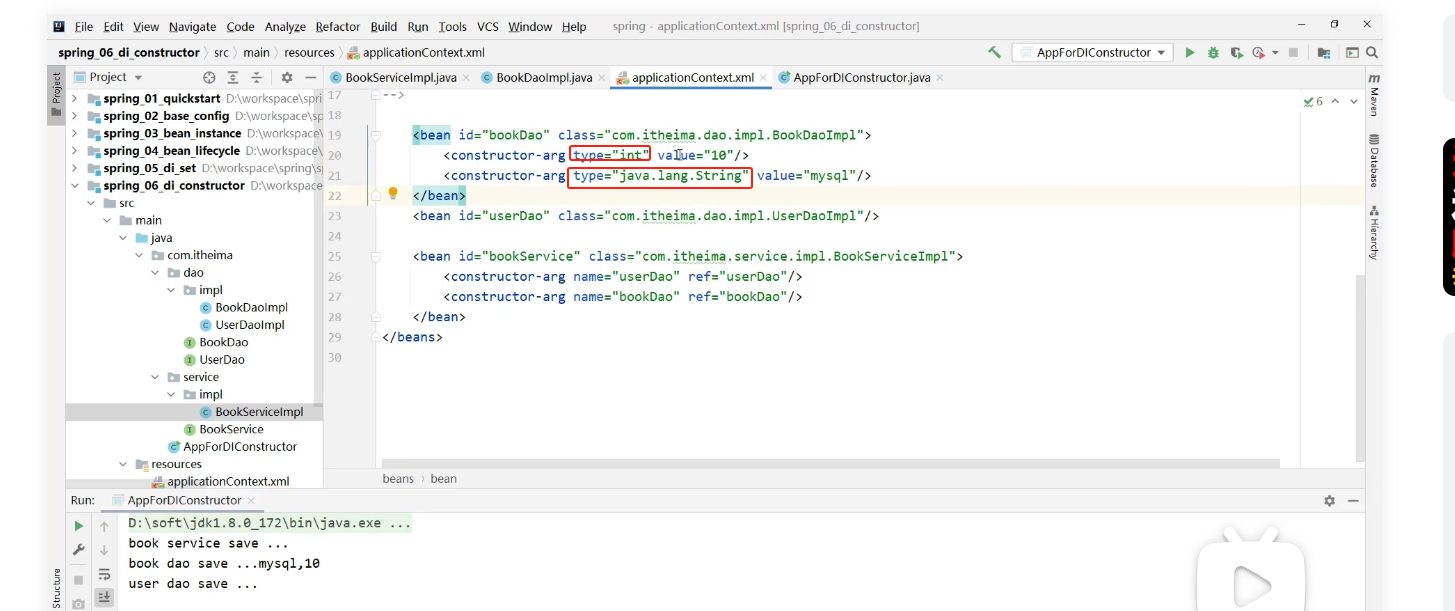Close AppForDIConstructor tab in Run panel

250,500
